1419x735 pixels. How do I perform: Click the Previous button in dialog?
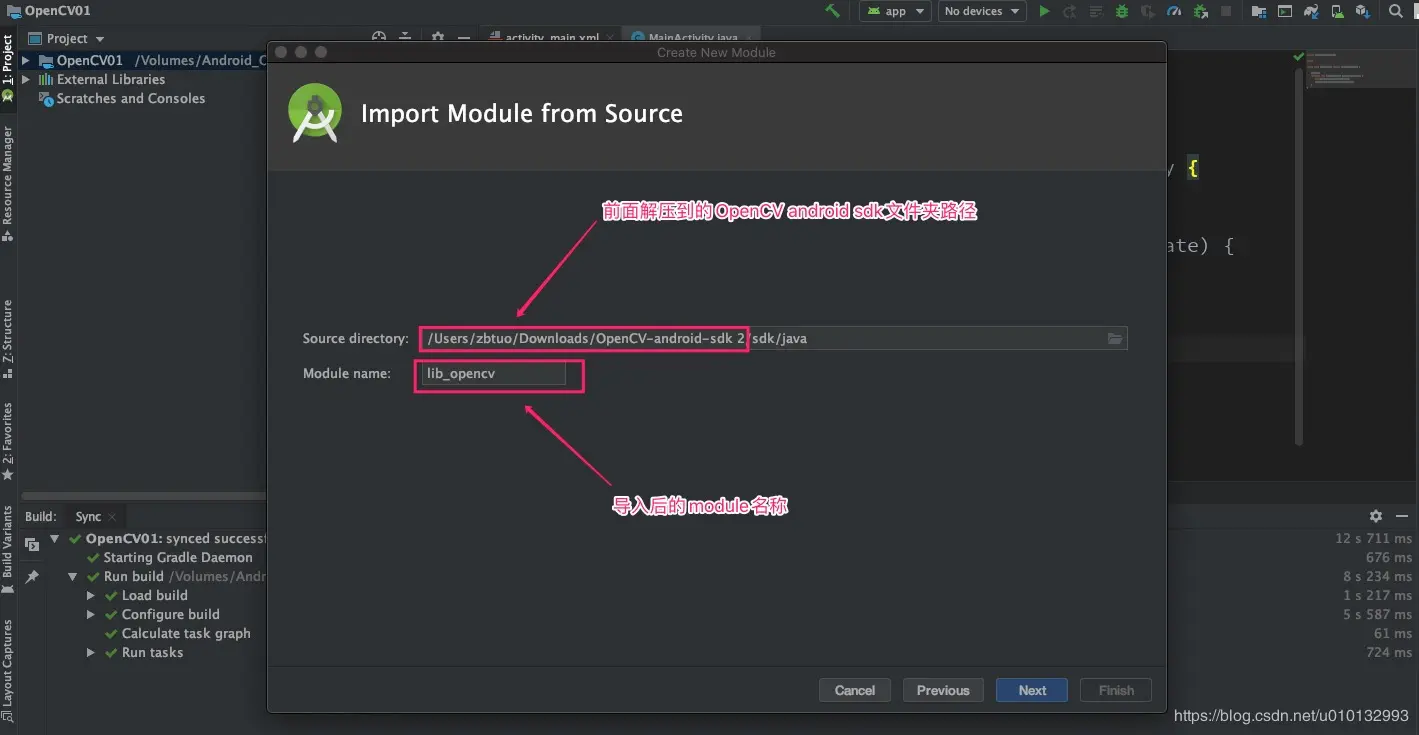tap(943, 690)
